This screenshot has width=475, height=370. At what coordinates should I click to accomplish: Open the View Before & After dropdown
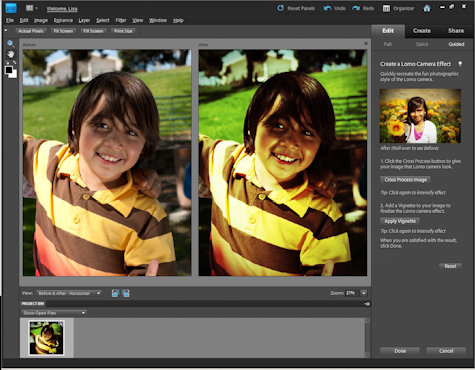[69, 293]
